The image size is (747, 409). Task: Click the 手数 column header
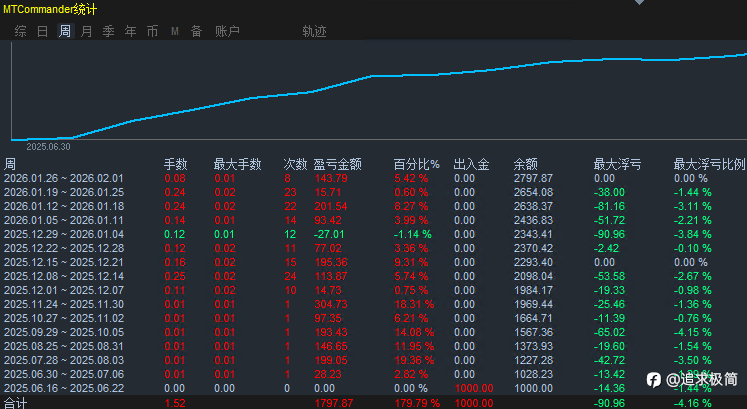click(x=176, y=164)
